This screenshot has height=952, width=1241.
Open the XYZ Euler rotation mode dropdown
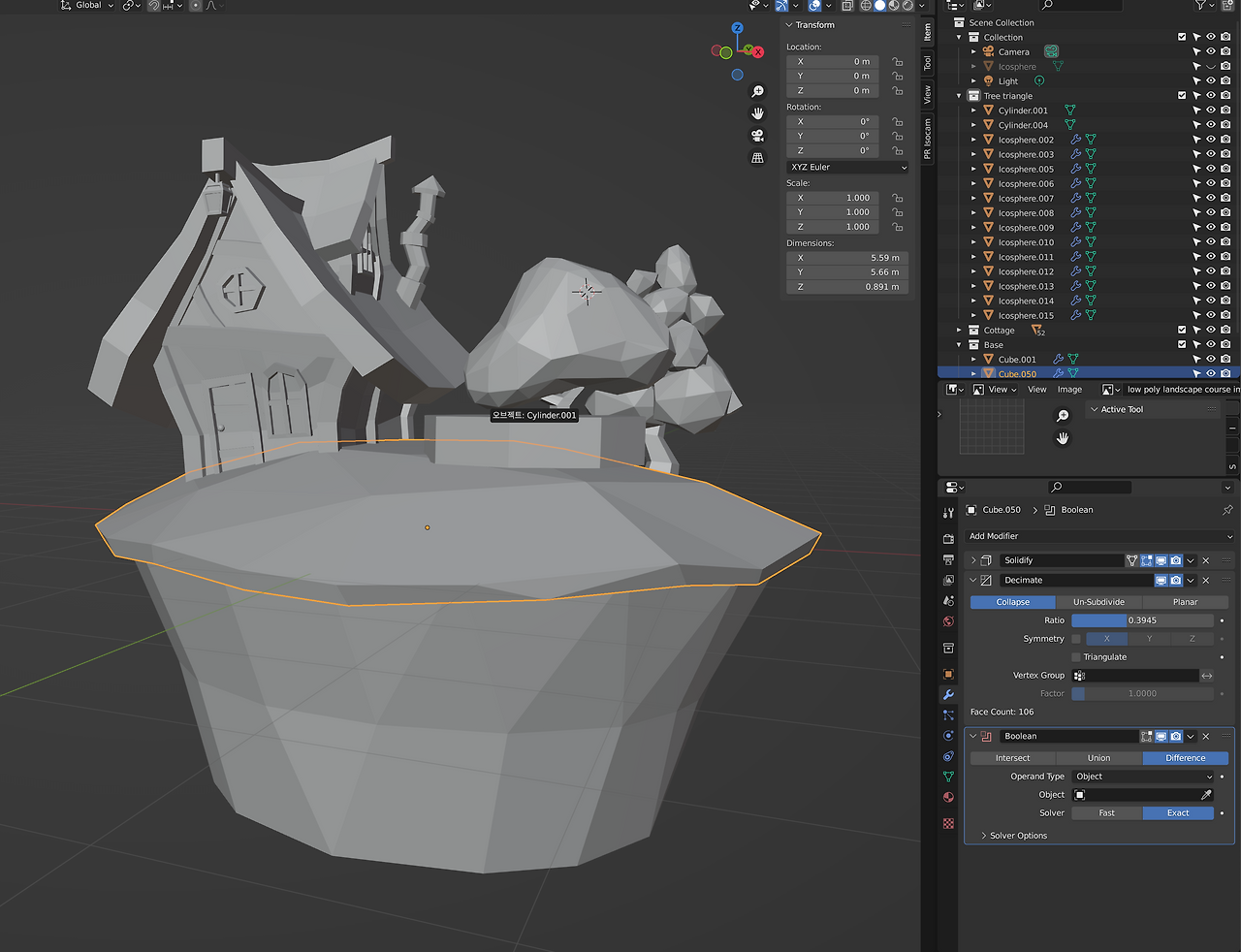coord(847,168)
